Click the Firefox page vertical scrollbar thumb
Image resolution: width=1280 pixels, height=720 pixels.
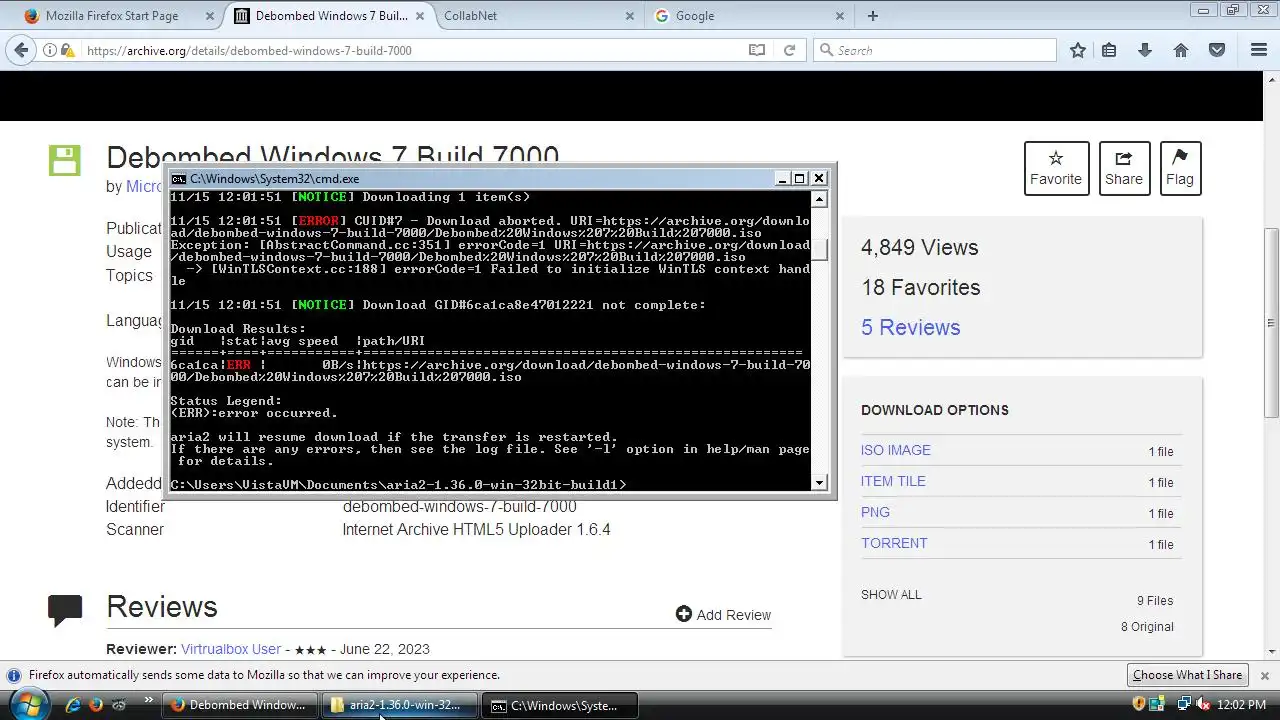click(1272, 323)
